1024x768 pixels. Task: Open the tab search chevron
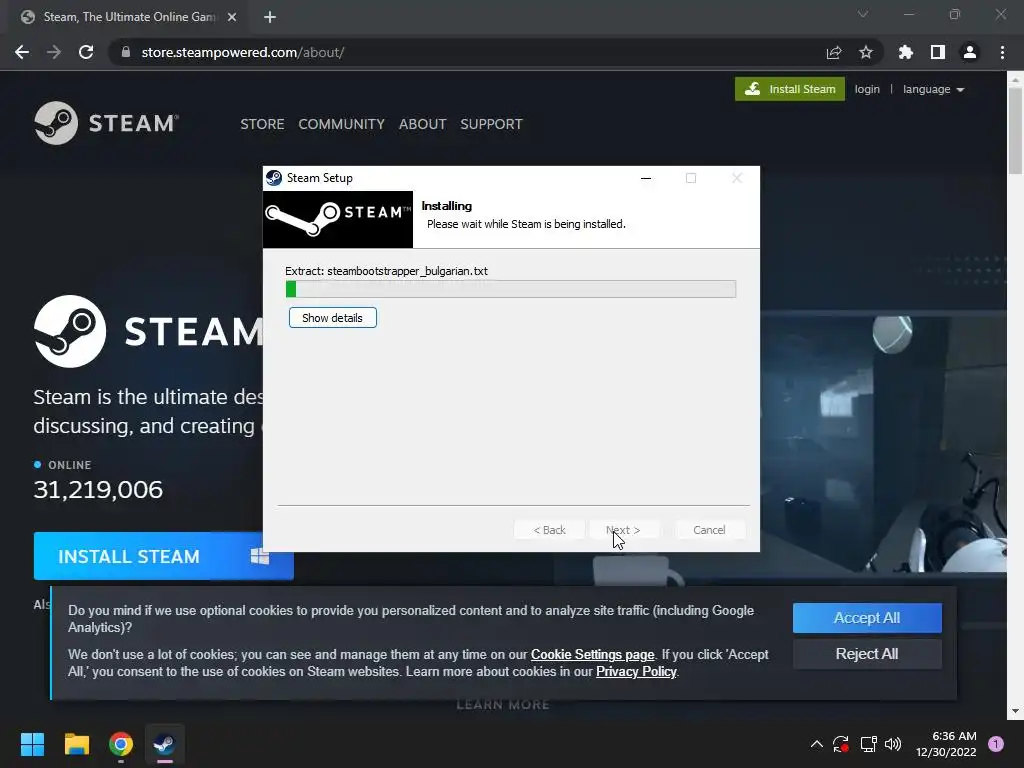click(863, 14)
